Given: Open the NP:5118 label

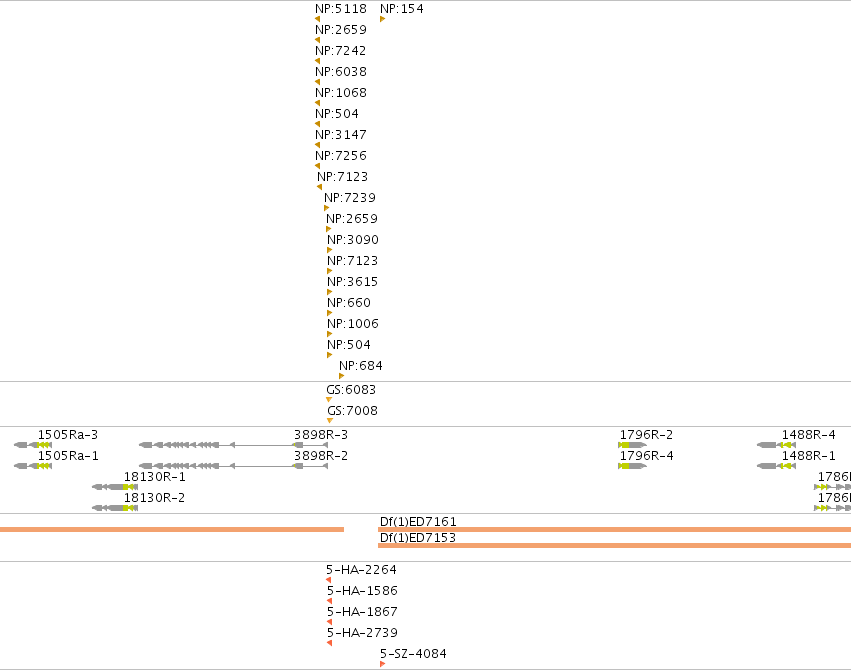Looking at the screenshot, I should coord(341,9).
